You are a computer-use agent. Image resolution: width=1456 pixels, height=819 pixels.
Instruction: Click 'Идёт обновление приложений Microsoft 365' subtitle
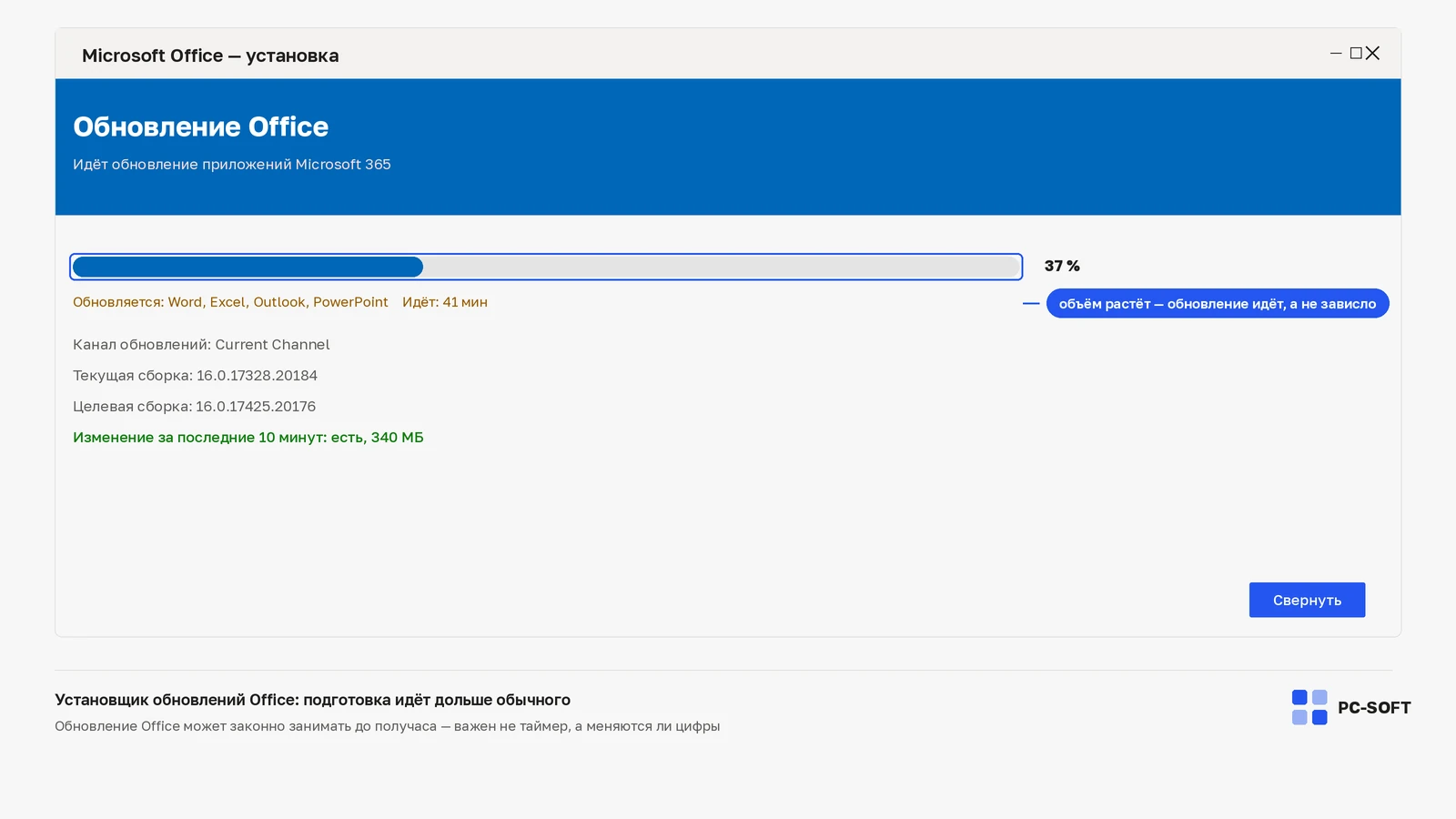coord(232,165)
